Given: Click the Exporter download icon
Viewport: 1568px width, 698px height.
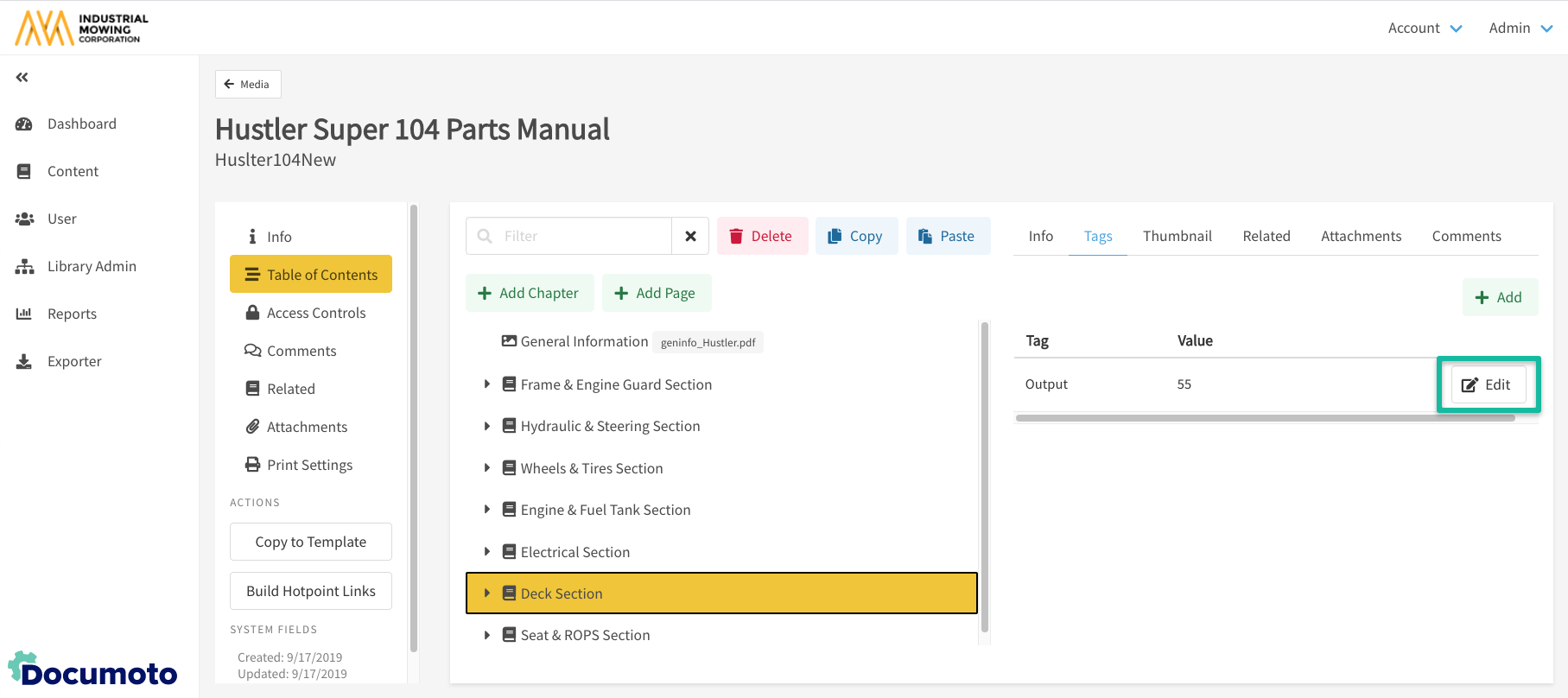Looking at the screenshot, I should click(x=24, y=362).
